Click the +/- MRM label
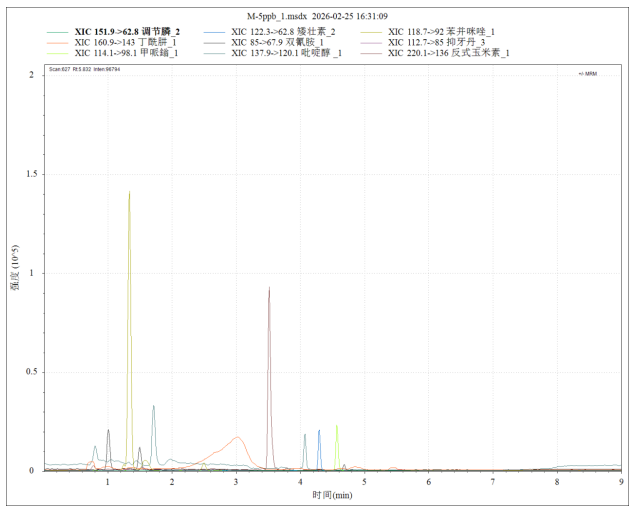The height and width of the screenshot is (511, 636). tap(588, 74)
